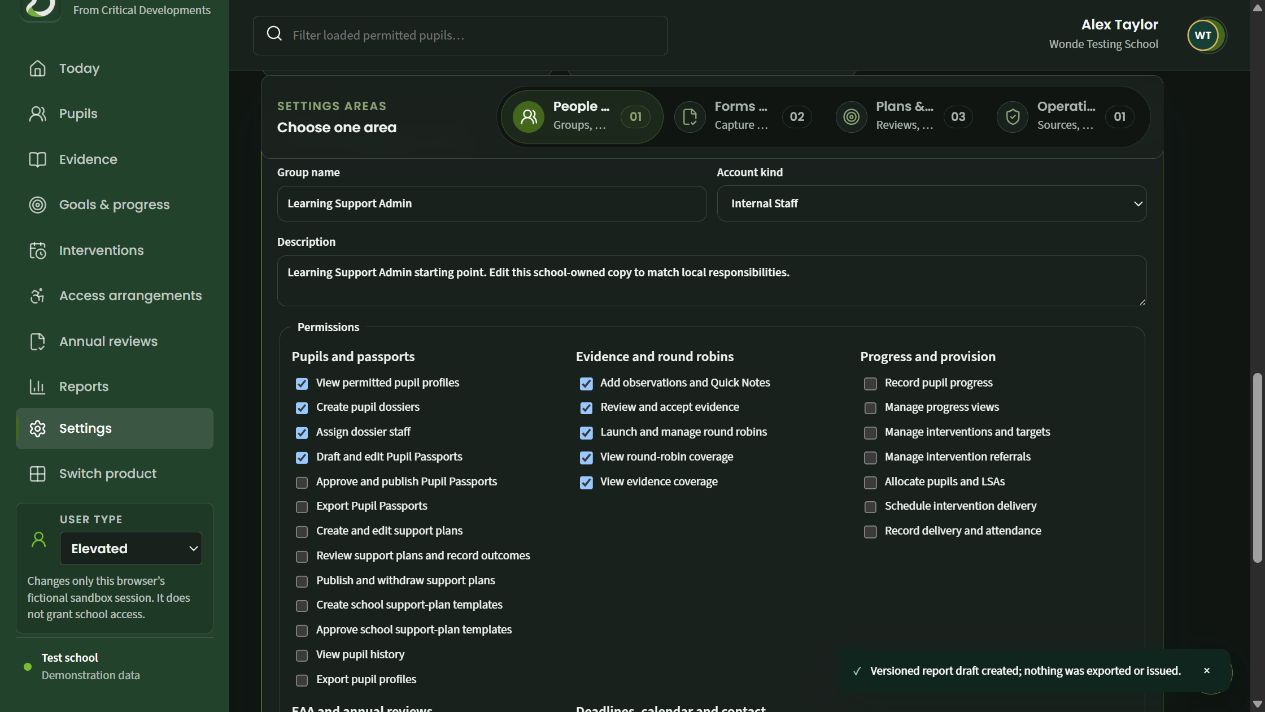Click the Pupils people icon in sidebar
1265x712 pixels.
click(37, 114)
